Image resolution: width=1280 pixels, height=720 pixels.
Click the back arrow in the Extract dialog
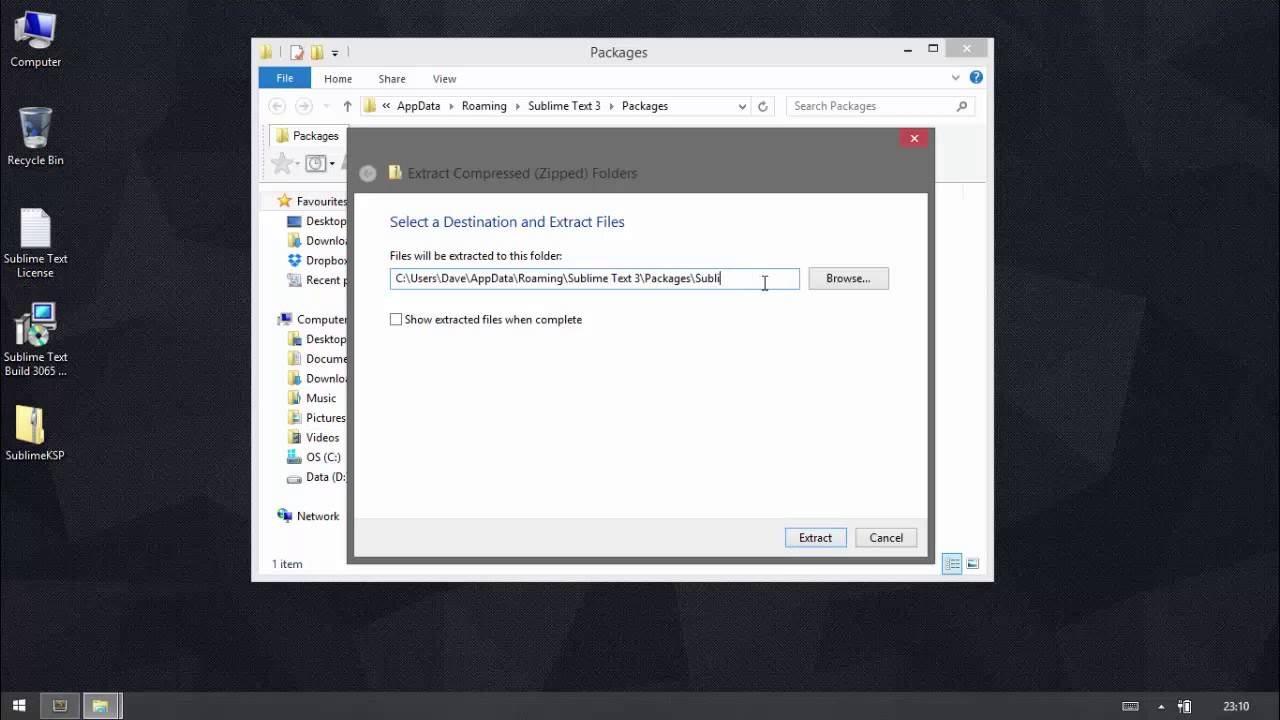pyautogui.click(x=368, y=173)
